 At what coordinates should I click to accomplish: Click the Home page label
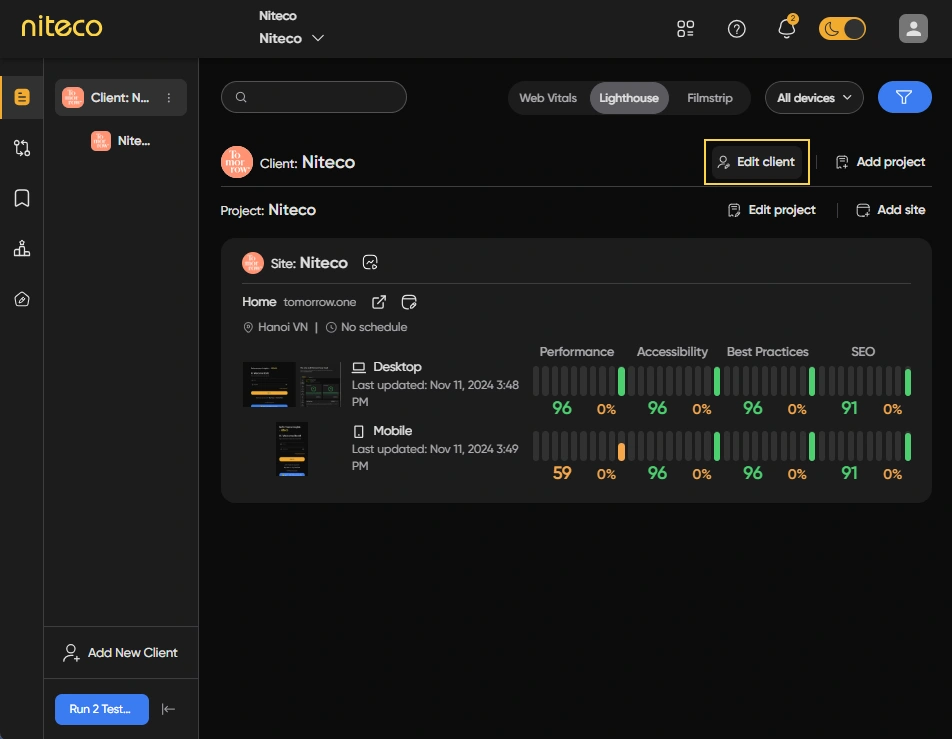coord(259,302)
